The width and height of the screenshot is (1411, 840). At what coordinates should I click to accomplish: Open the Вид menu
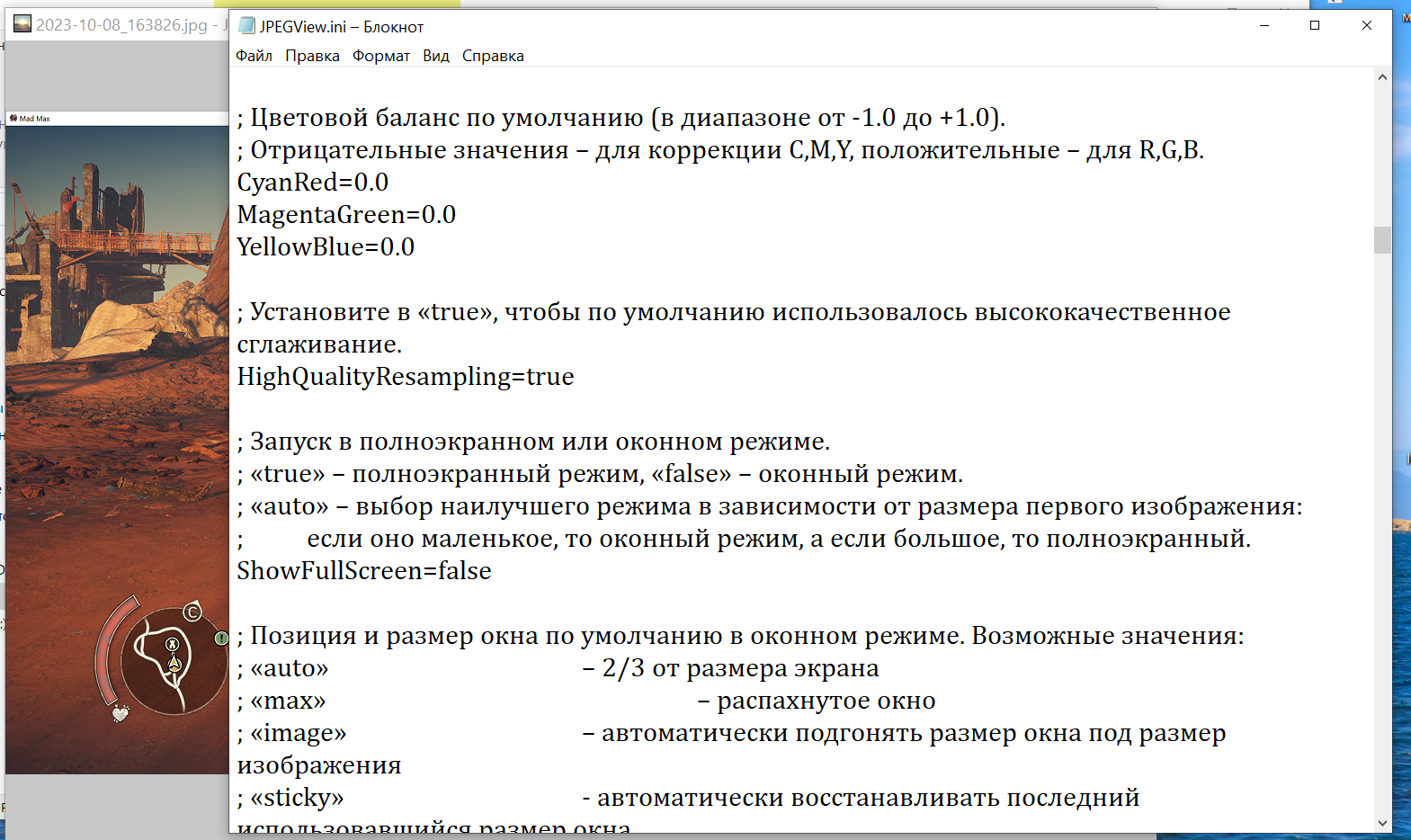(x=436, y=56)
